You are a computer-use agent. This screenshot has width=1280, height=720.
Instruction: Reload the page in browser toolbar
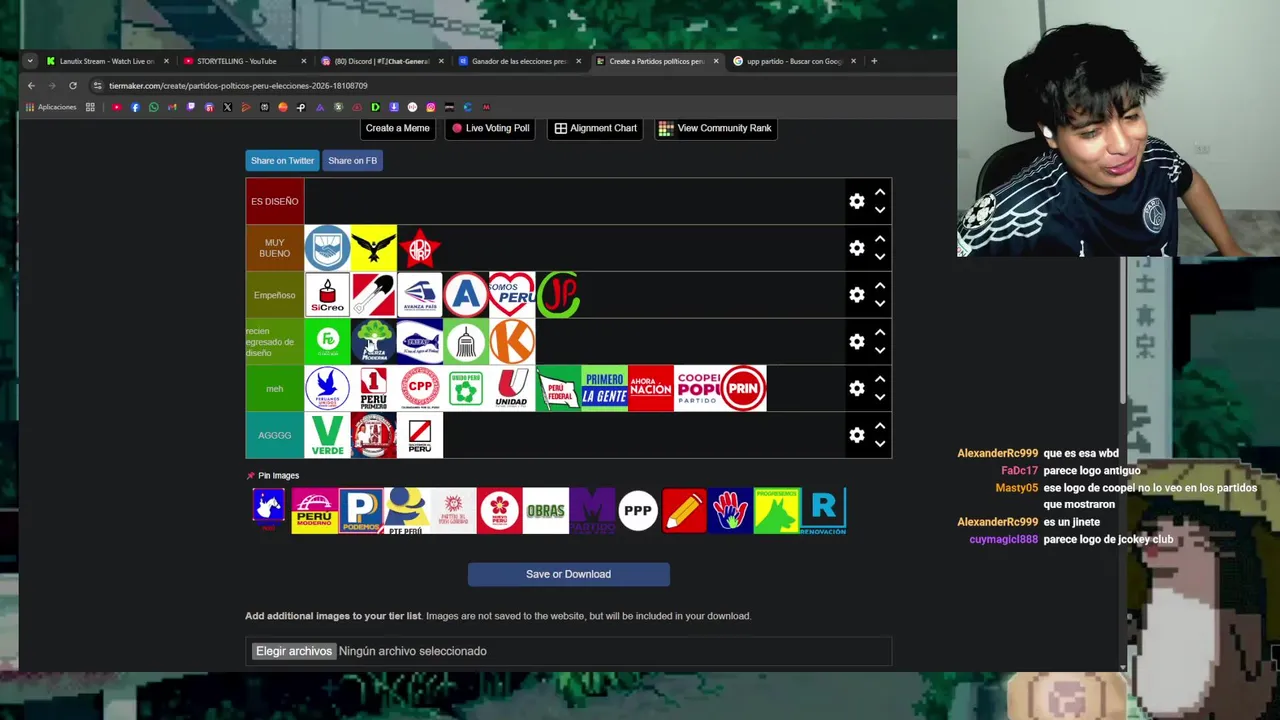tap(73, 86)
